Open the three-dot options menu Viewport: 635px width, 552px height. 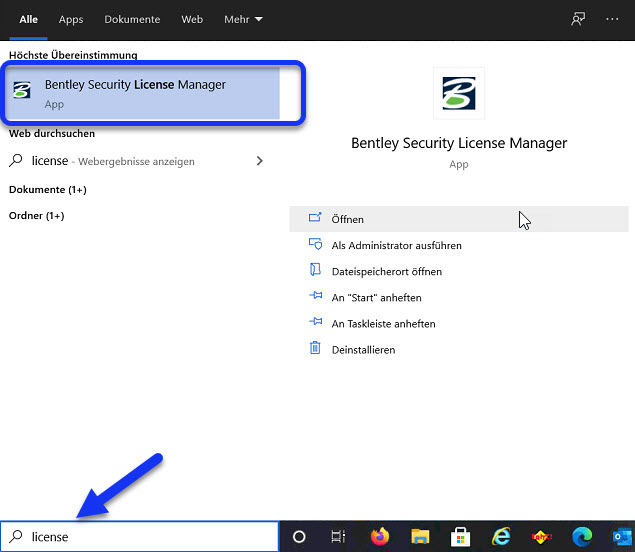(612, 19)
